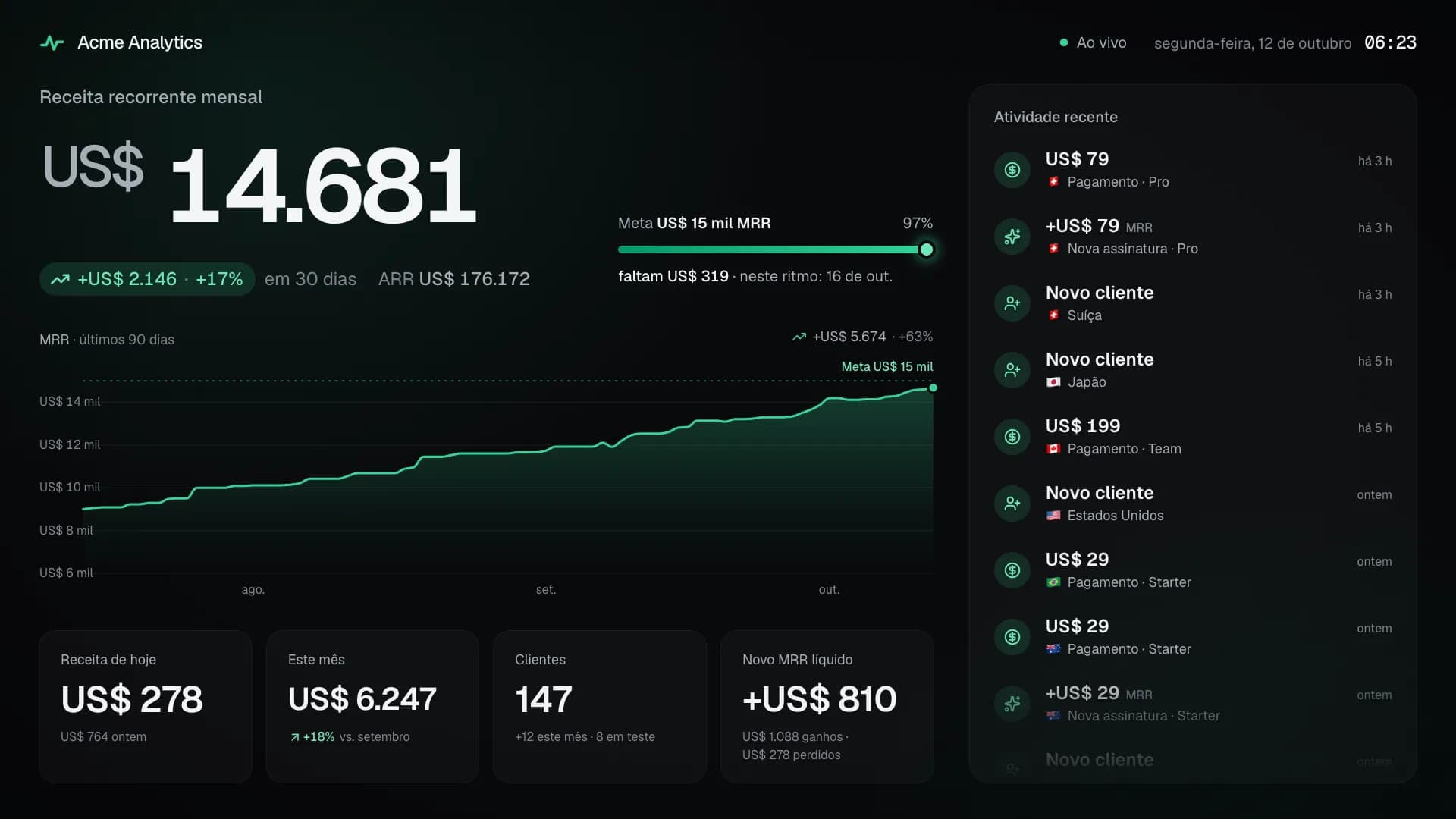Click the chart's latest MRR endpoint dot
This screenshot has height=819, width=1456.
933,388
